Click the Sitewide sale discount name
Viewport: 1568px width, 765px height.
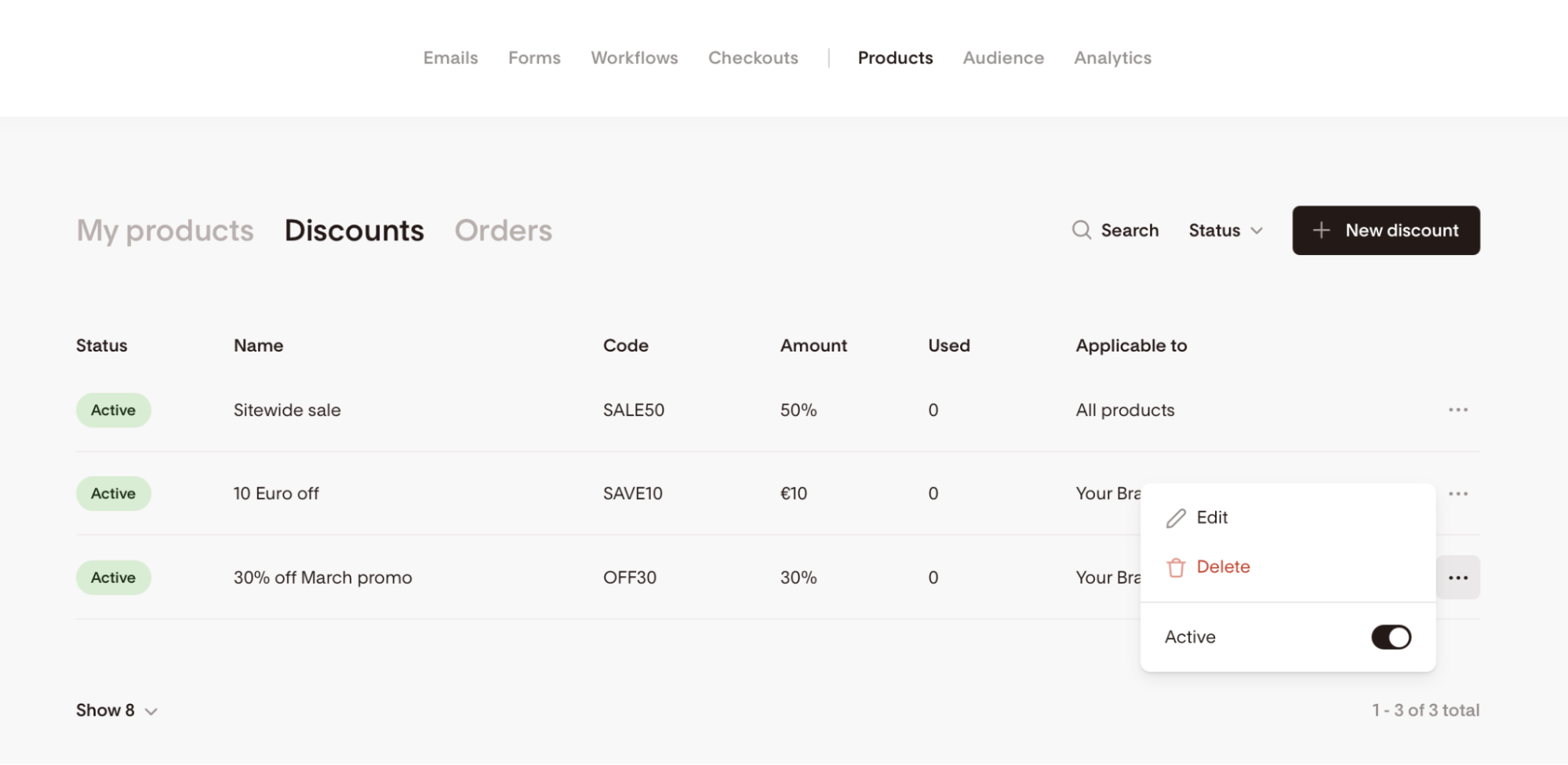pos(287,410)
